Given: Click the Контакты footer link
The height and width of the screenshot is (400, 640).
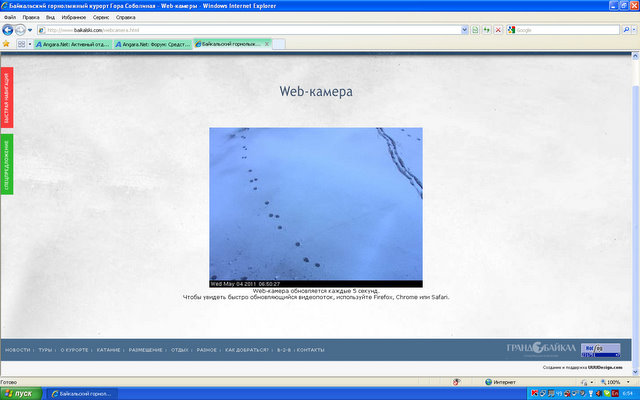Looking at the screenshot, I should coord(311,350).
